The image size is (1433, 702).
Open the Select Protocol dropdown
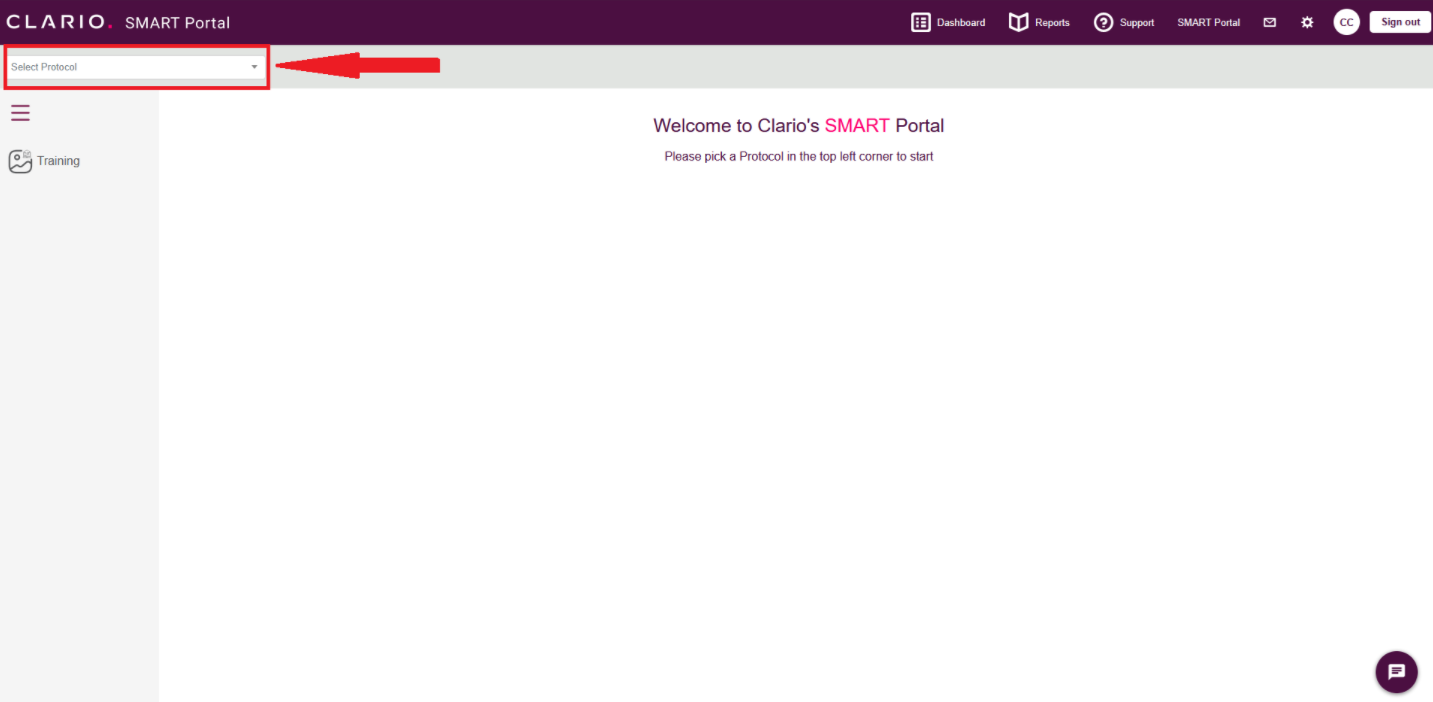point(135,66)
